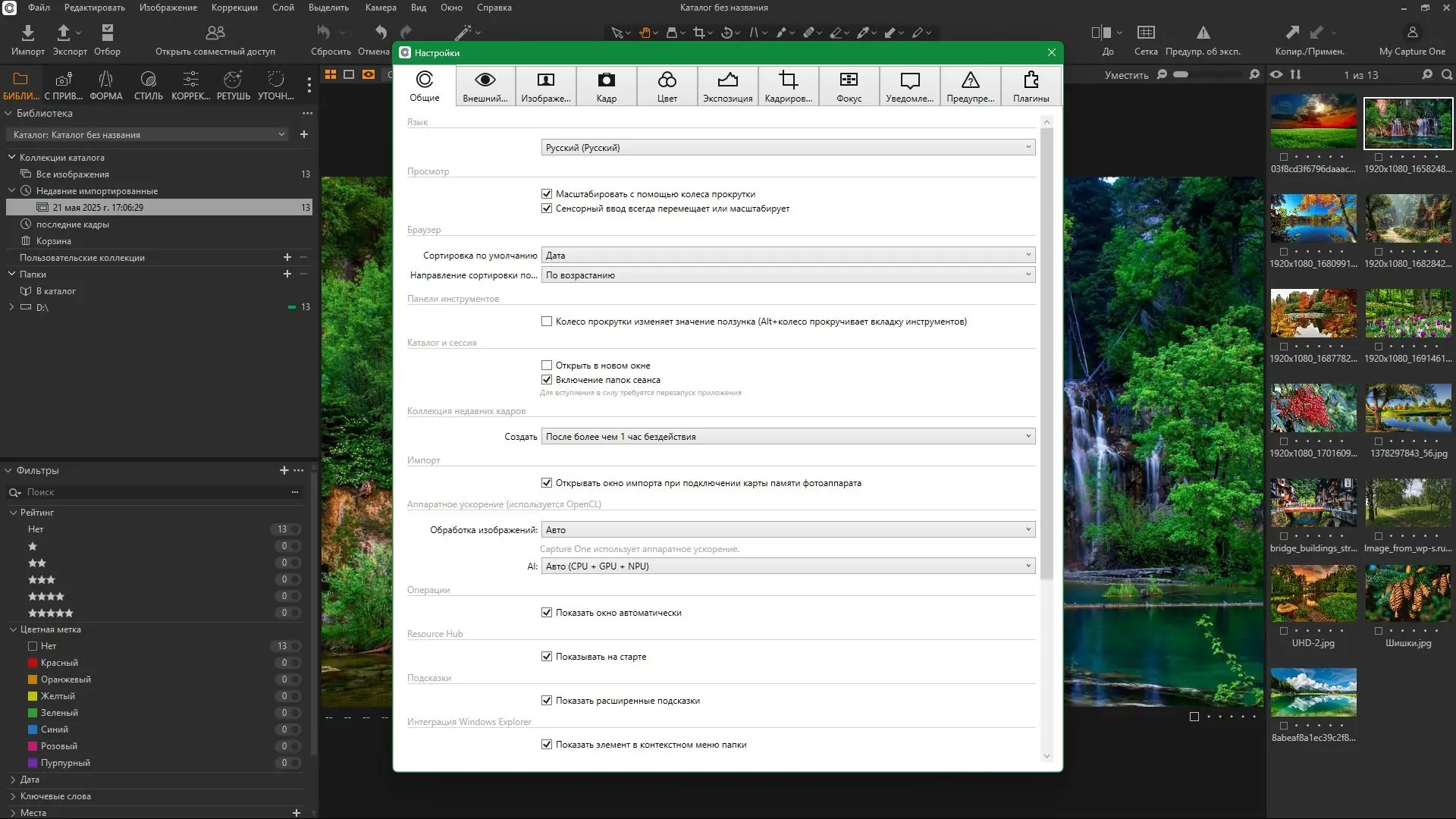Image resolution: width=1456 pixels, height=819 pixels.
Task: Toggle Показывать на старте checkbox
Action: click(547, 657)
